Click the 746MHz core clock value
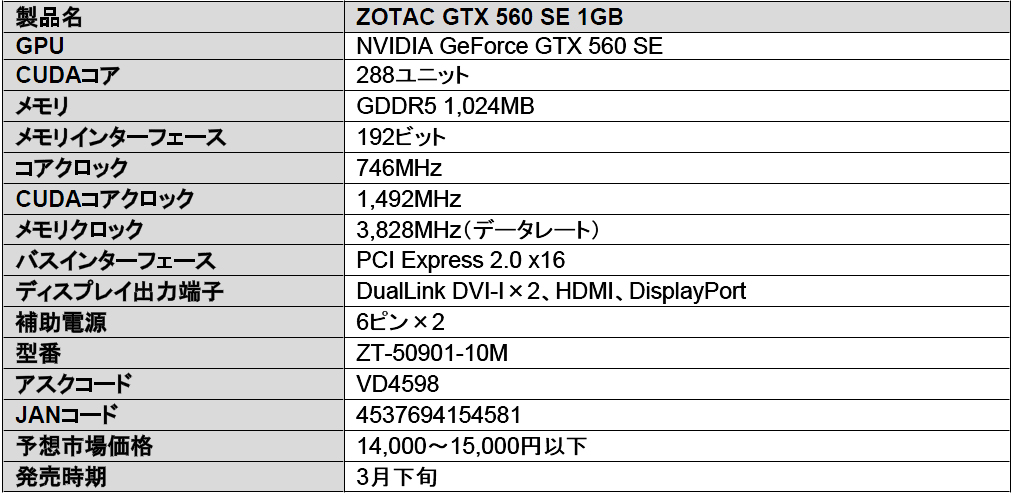 [399, 168]
